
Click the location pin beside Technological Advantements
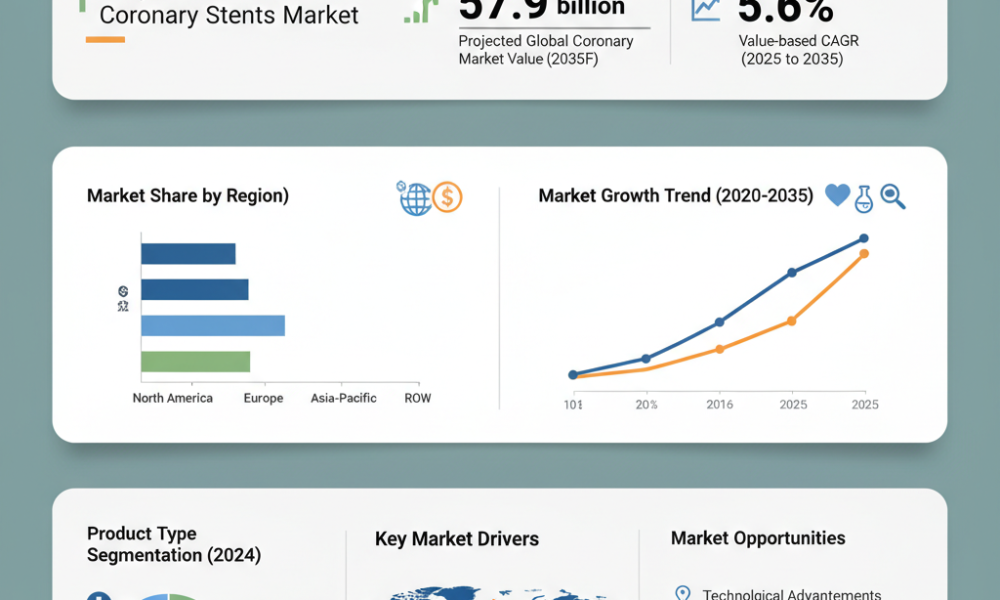click(682, 594)
